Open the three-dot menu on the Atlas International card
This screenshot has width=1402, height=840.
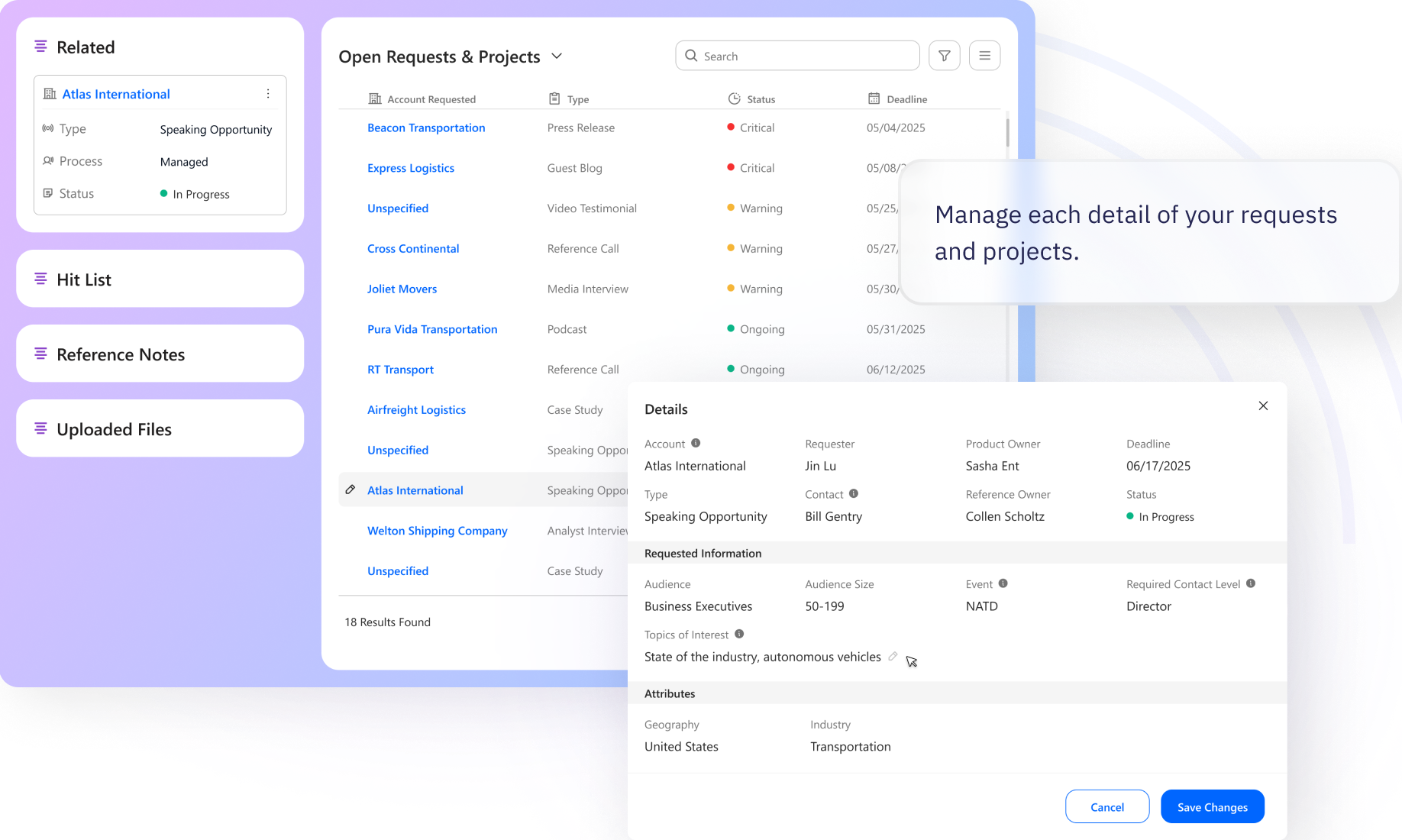click(268, 93)
